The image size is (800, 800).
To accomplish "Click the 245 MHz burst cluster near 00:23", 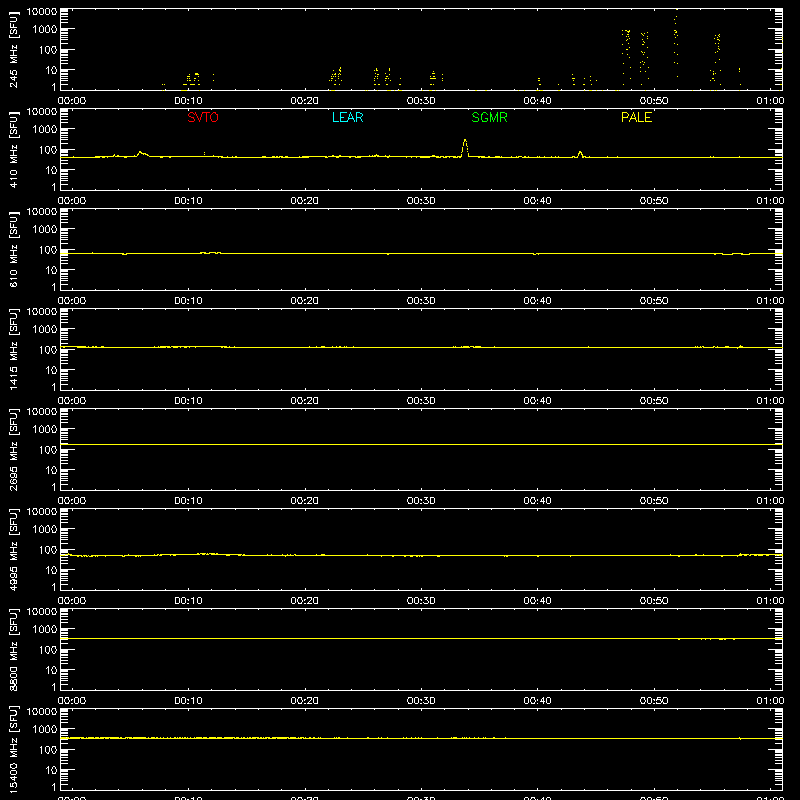I will (336, 76).
